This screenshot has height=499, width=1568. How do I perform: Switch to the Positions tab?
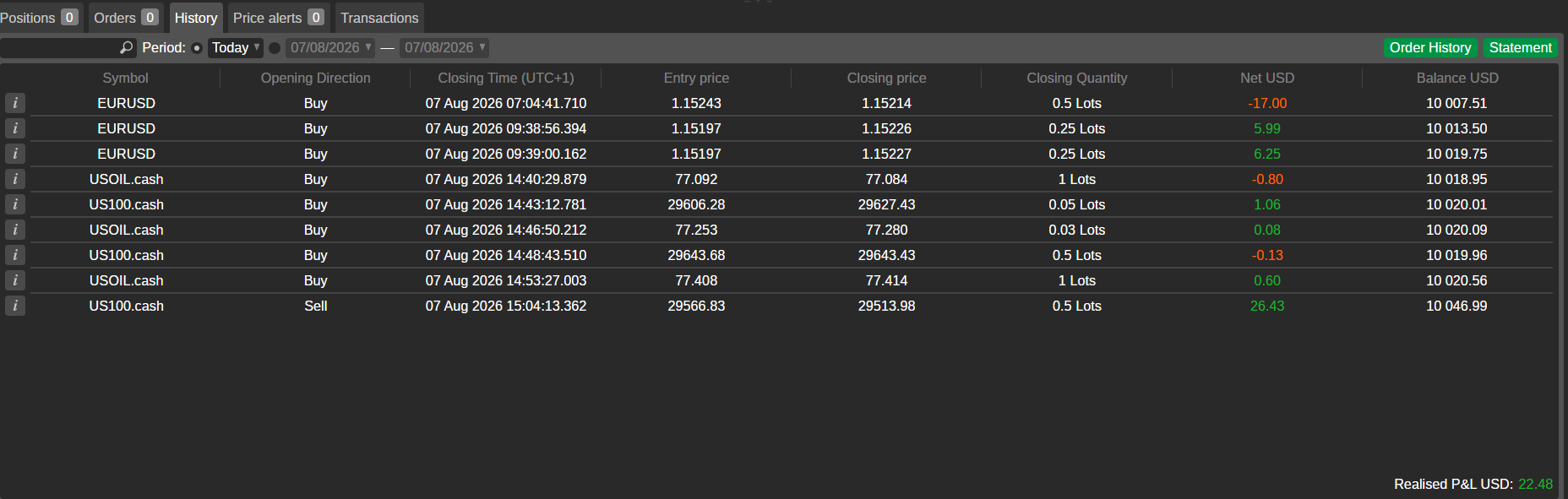40,18
